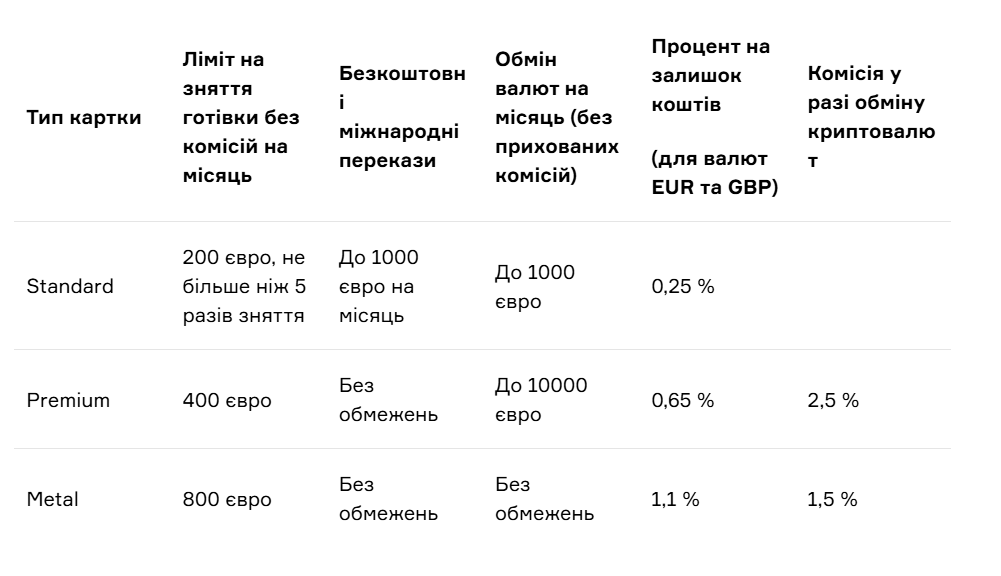This screenshot has width=1001, height=576.
Task: Select the 'Ліміт на зняття готівки' header
Action: pos(241,117)
